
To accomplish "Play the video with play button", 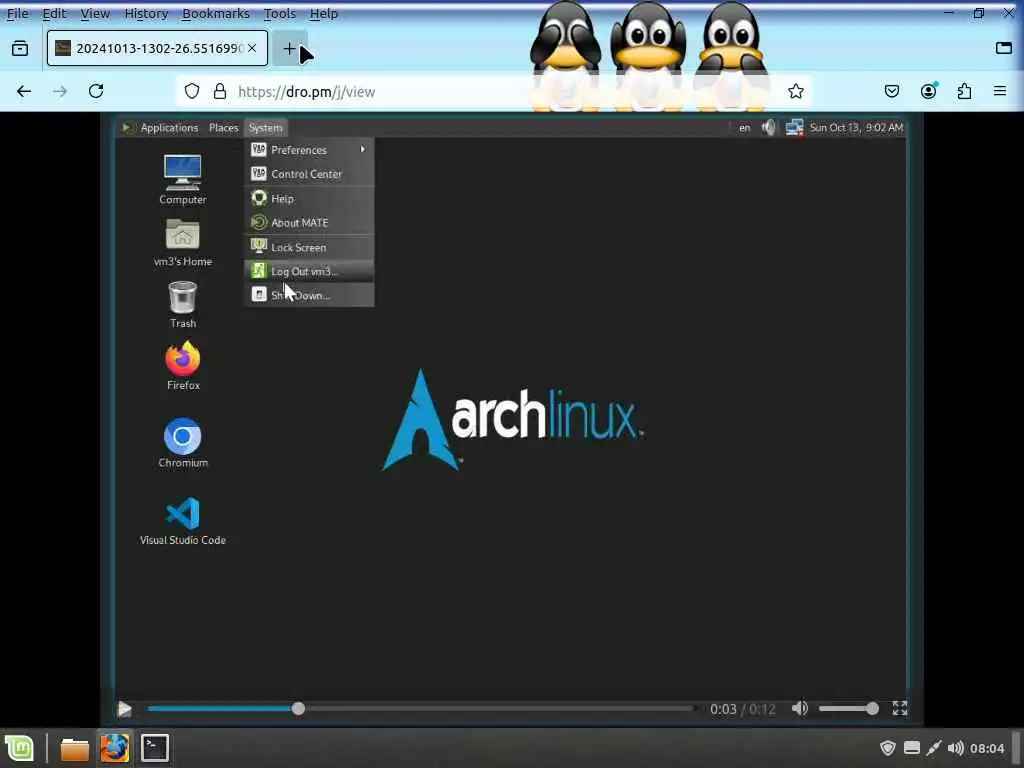I will (x=124, y=709).
